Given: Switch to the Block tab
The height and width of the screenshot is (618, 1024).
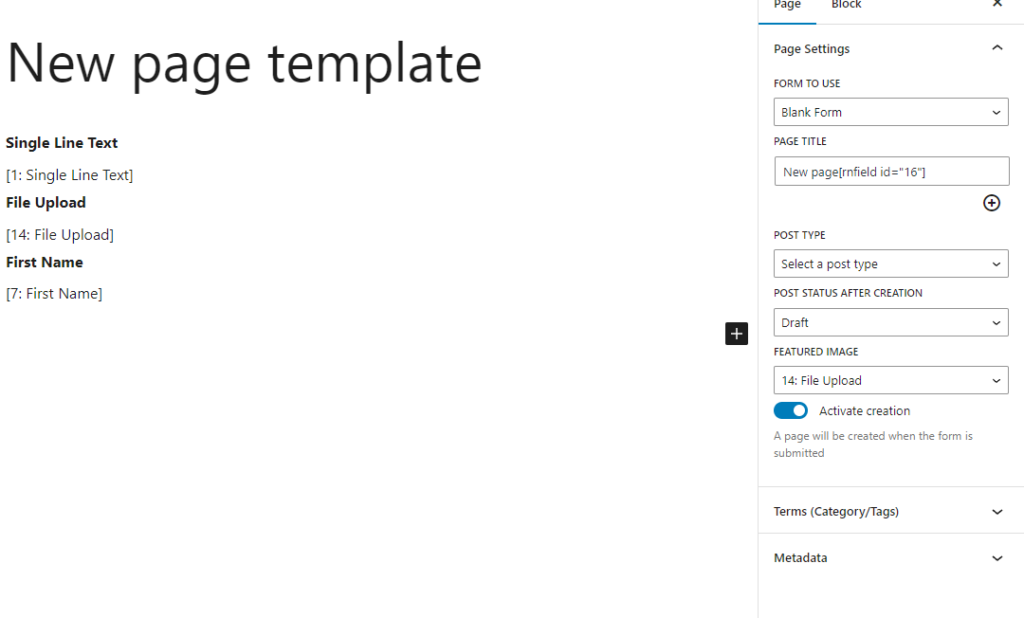Looking at the screenshot, I should pos(846,6).
